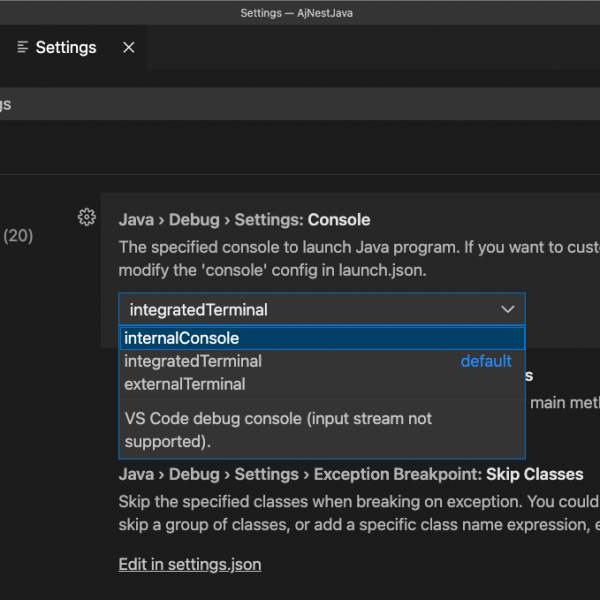600x600 pixels.
Task: Click the gear icon beside Console setting
Action: 86,217
